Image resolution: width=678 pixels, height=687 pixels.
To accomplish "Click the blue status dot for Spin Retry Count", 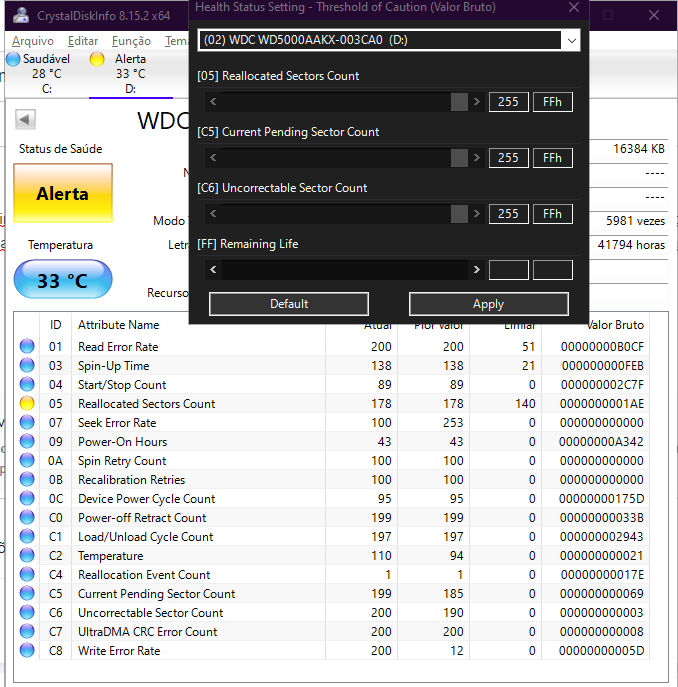I will pyautogui.click(x=27, y=460).
